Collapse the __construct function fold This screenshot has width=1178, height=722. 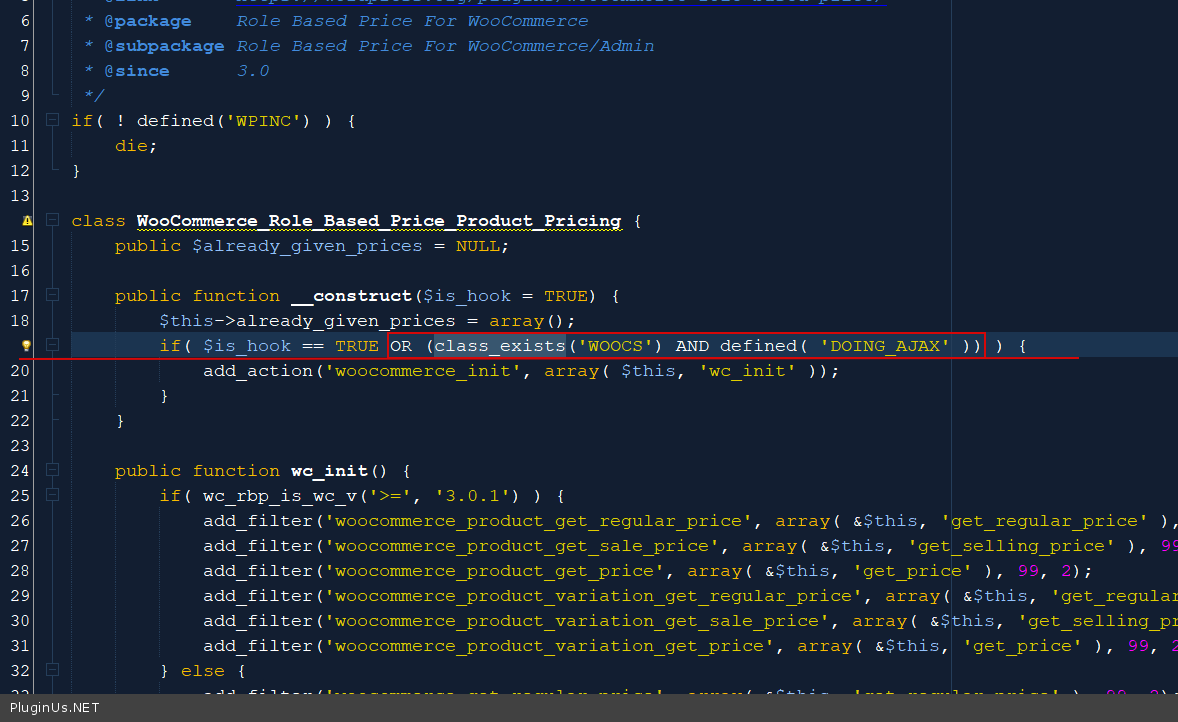[x=53, y=295]
